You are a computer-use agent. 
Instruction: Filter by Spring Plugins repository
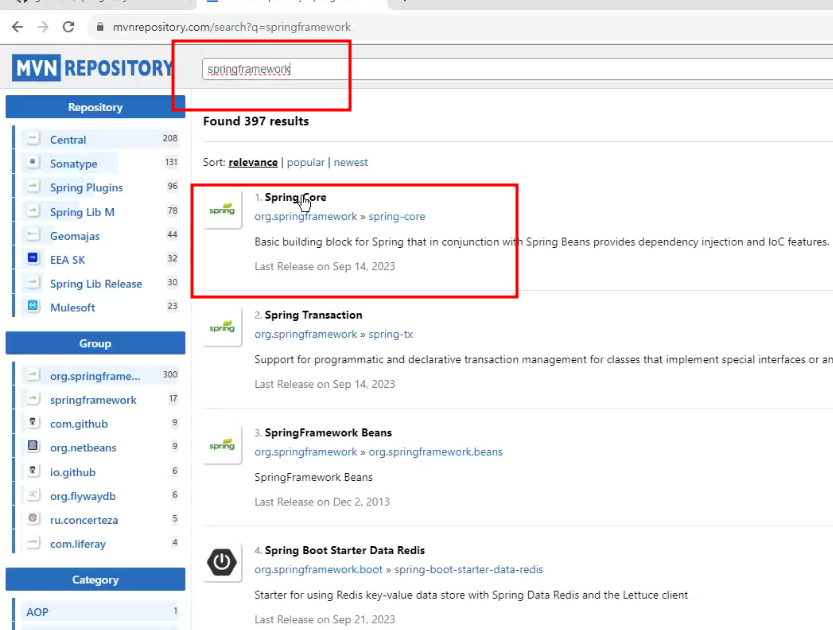86,188
